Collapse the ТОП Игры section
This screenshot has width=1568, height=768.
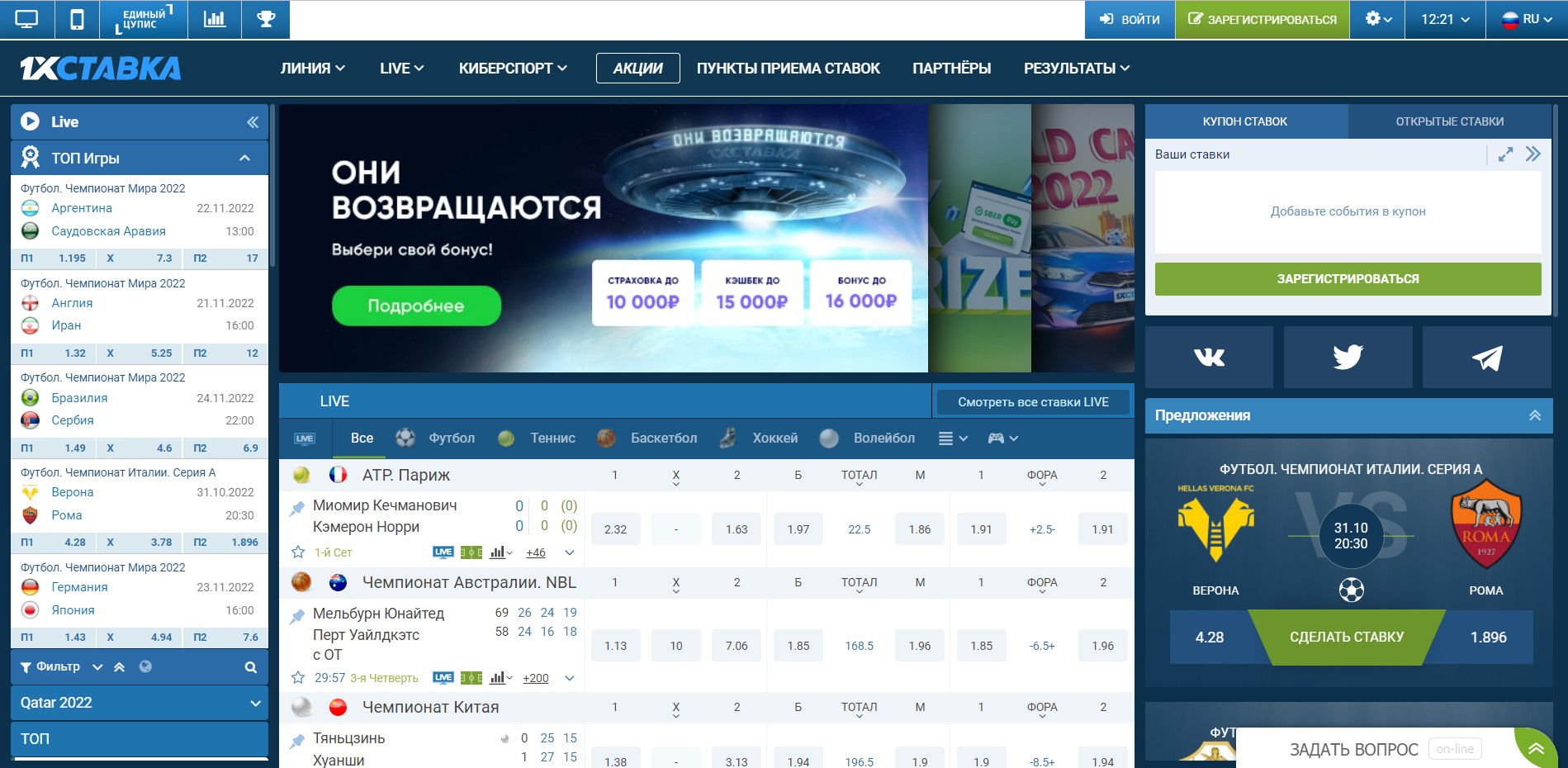tap(244, 158)
